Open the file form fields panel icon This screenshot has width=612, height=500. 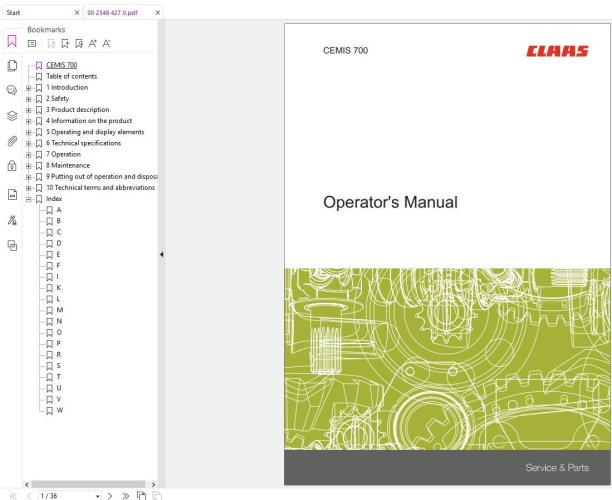tap(12, 194)
